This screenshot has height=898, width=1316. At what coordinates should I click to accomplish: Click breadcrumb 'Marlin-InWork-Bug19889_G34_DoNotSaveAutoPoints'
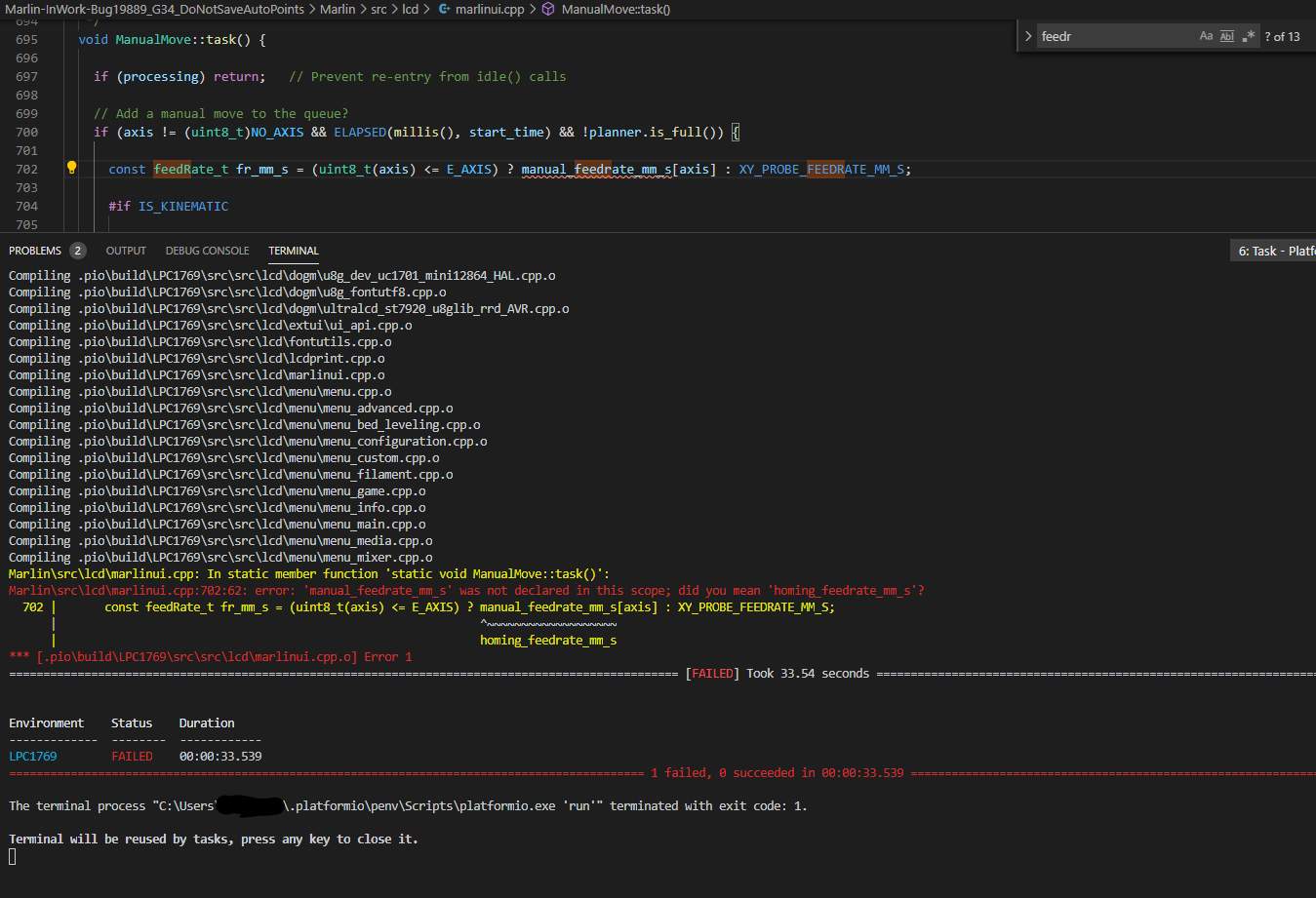(x=154, y=9)
